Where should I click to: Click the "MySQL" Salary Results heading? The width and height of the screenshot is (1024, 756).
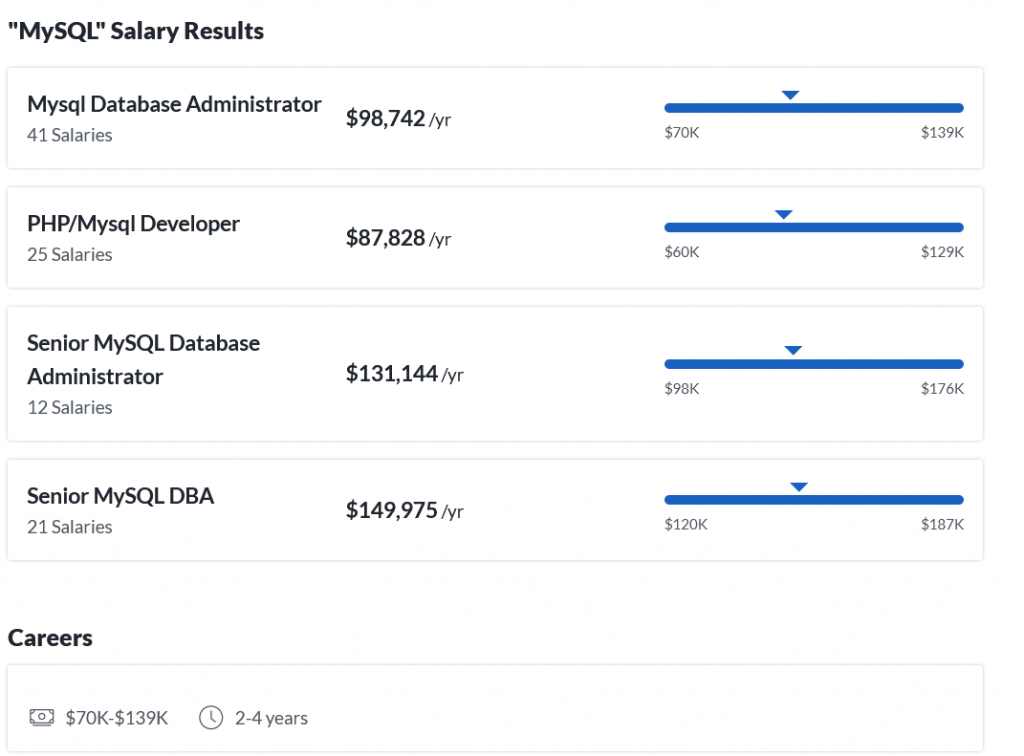(136, 31)
